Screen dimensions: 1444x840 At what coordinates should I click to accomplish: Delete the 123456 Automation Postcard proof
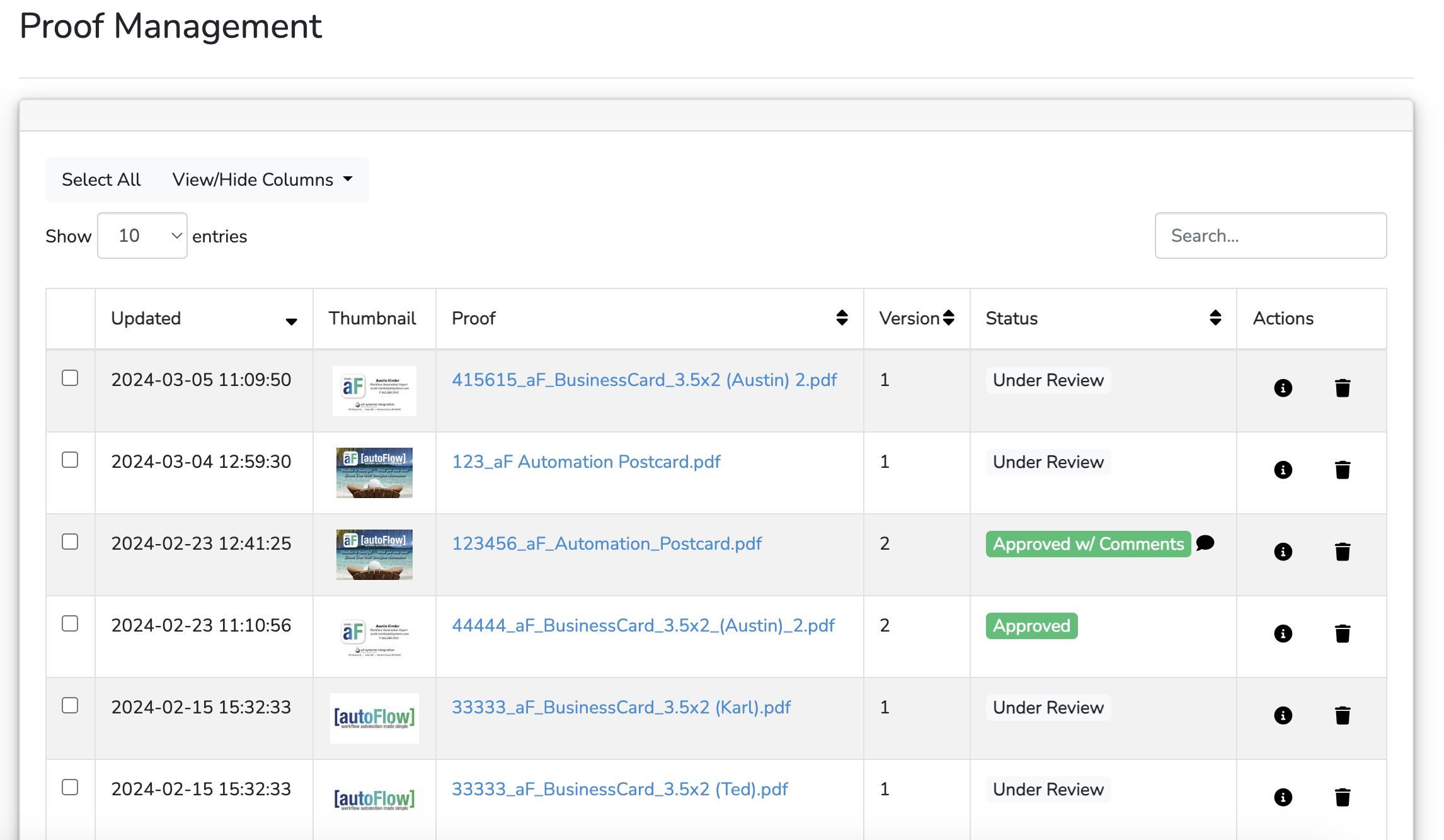click(x=1343, y=552)
